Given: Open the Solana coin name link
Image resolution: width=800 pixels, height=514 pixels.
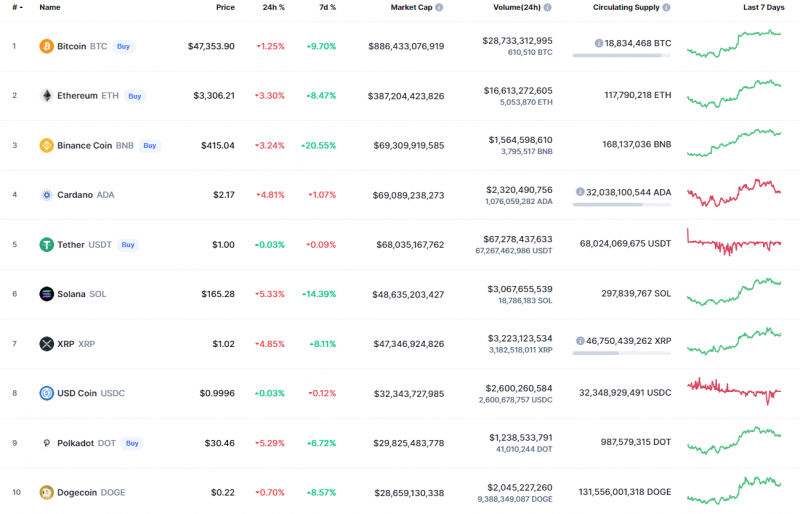Looking at the screenshot, I should (x=71, y=294).
